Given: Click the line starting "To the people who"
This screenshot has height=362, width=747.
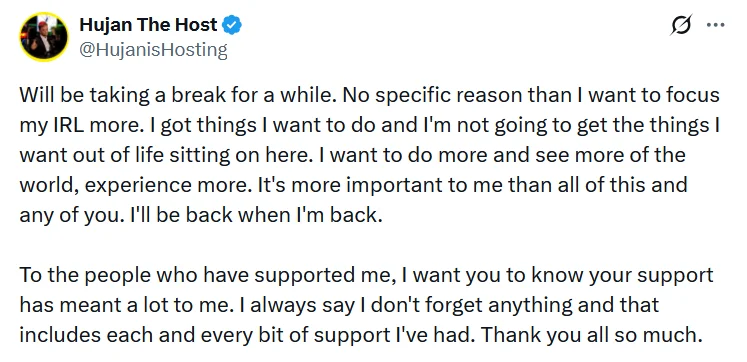Looking at the screenshot, I should pyautogui.click(x=366, y=275).
